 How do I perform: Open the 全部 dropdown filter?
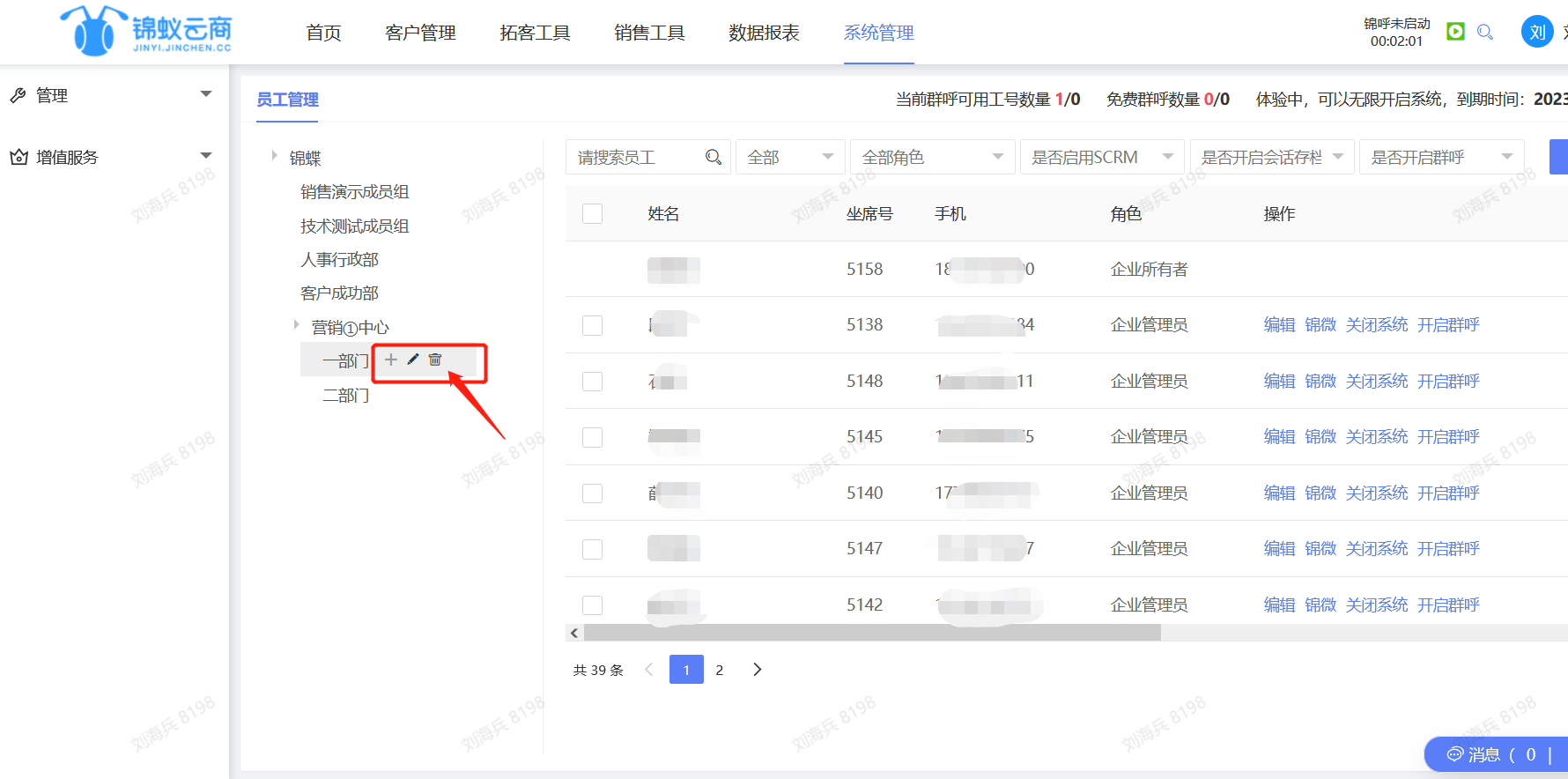[x=790, y=157]
